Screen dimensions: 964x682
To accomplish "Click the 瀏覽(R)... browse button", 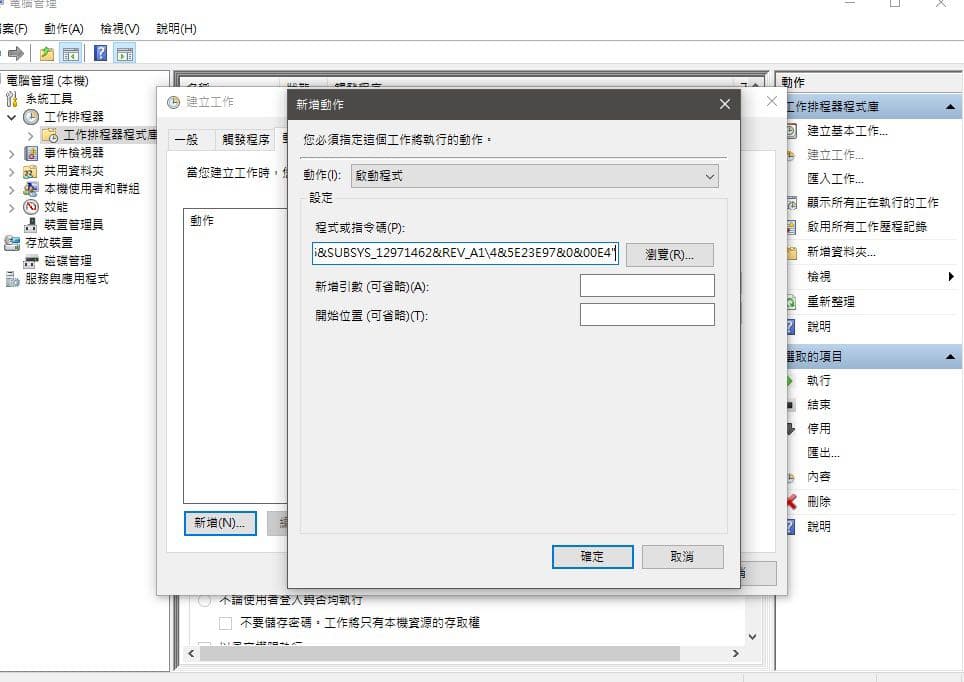I will click(670, 255).
